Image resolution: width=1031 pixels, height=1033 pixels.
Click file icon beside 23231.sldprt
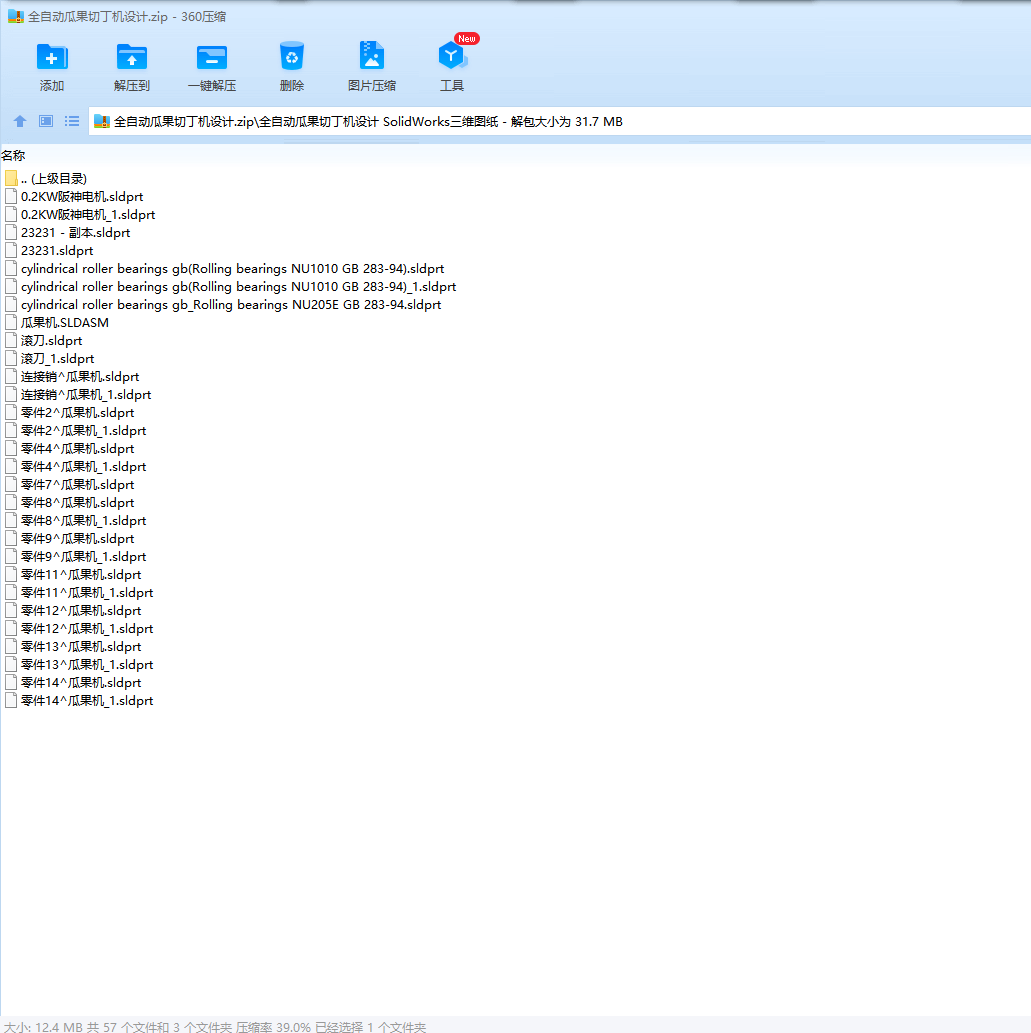click(11, 250)
